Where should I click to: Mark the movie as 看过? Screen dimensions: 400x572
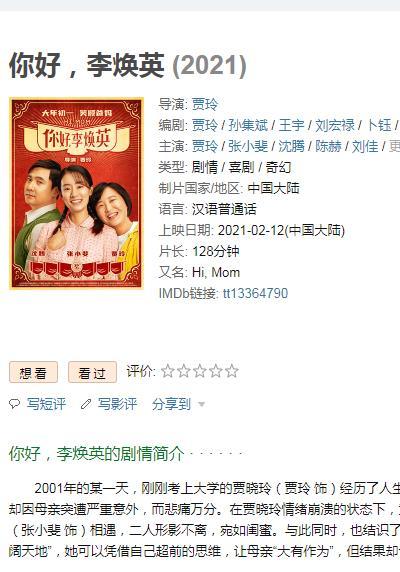(x=92, y=372)
